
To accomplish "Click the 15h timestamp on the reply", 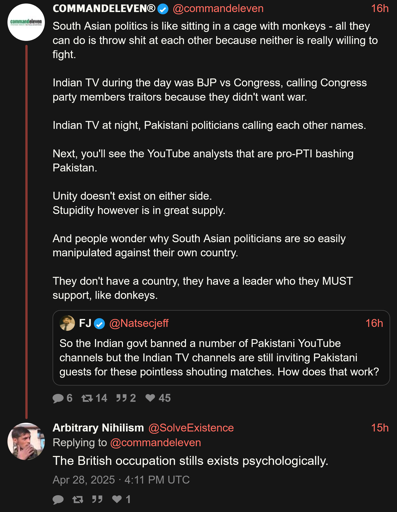I will (380, 428).
